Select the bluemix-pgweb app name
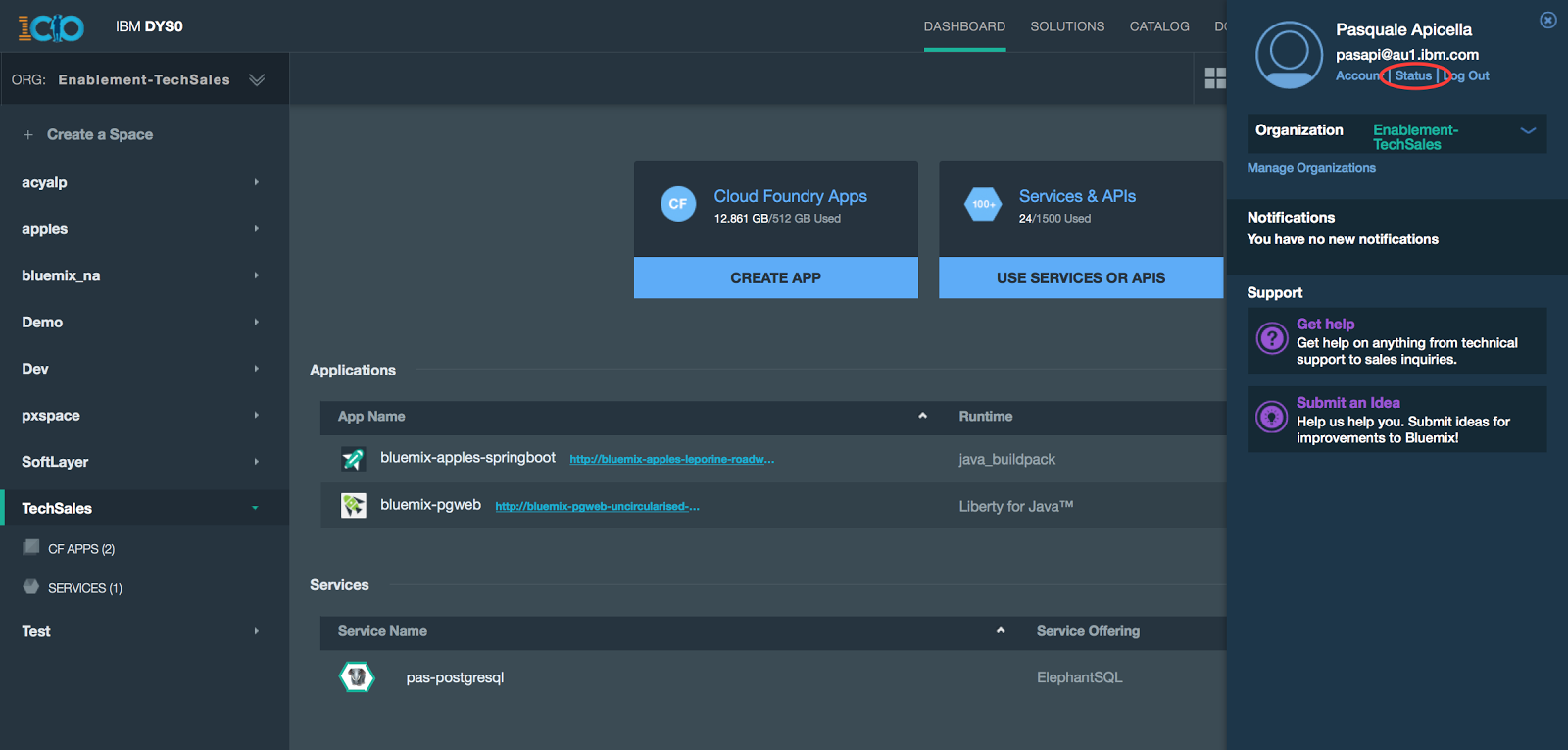The height and width of the screenshot is (750, 1568). pyautogui.click(x=431, y=505)
